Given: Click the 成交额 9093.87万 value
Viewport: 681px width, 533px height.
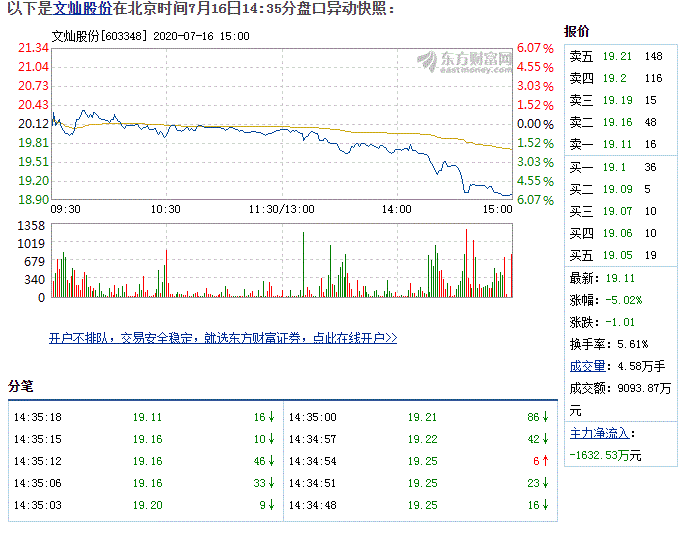Looking at the screenshot, I should tap(644, 388).
